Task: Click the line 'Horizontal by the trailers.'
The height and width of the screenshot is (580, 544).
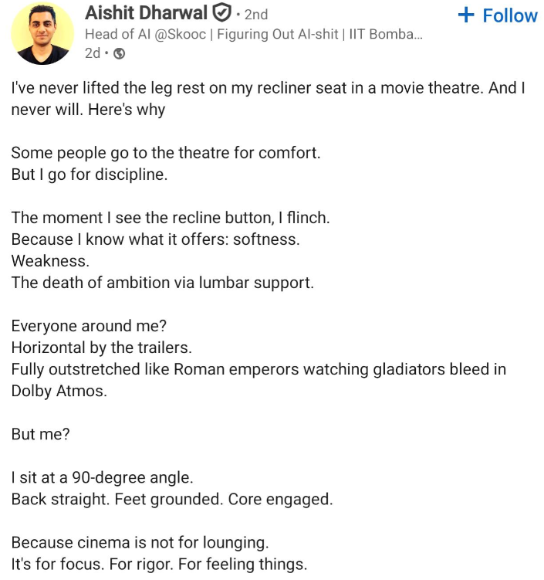Action: click(102, 348)
